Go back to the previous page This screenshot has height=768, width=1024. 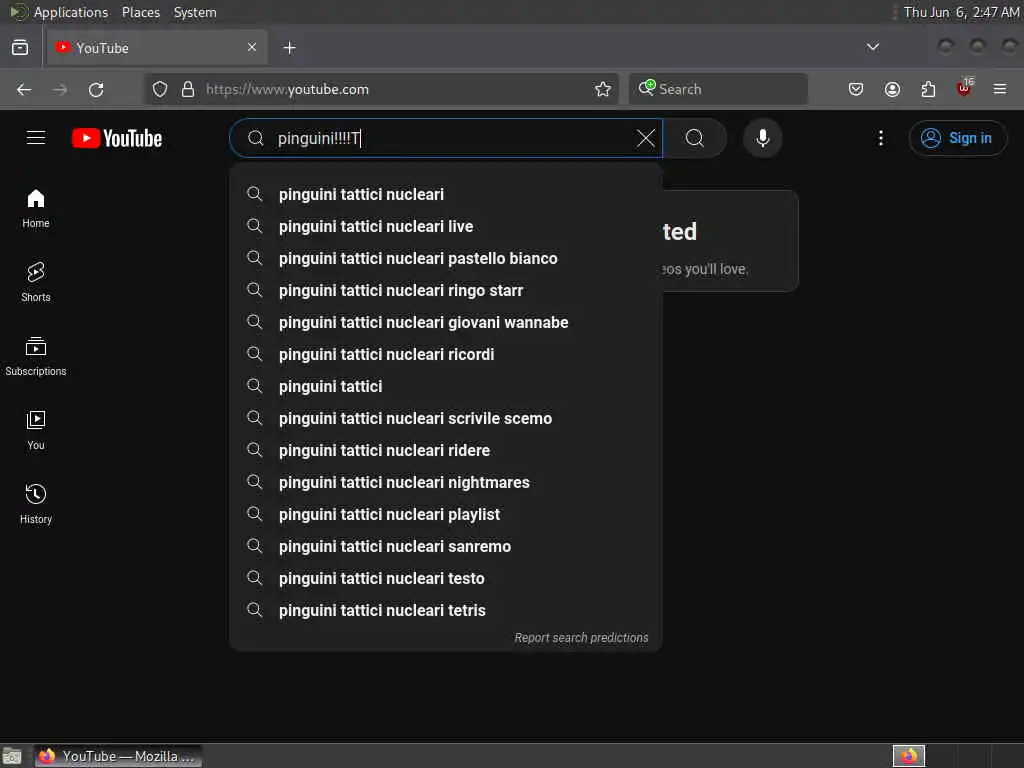click(x=24, y=89)
